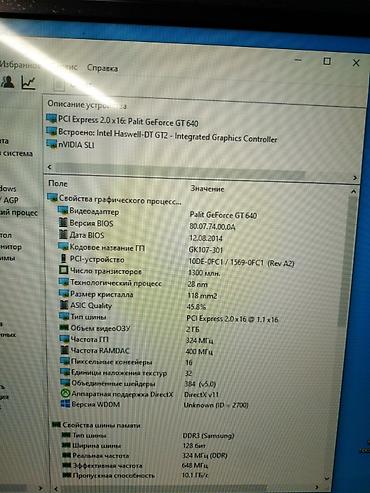The image size is (370, 493).
Task: Select PCI Express 2.0 x16 Palit GeForce GT 640 device
Action: 128,121
